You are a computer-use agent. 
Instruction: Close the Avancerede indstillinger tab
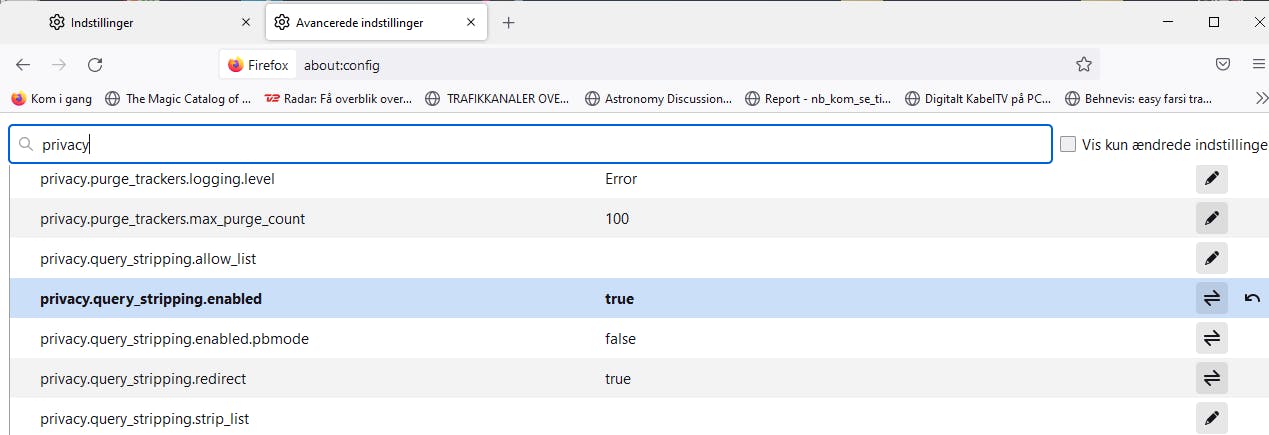471,22
